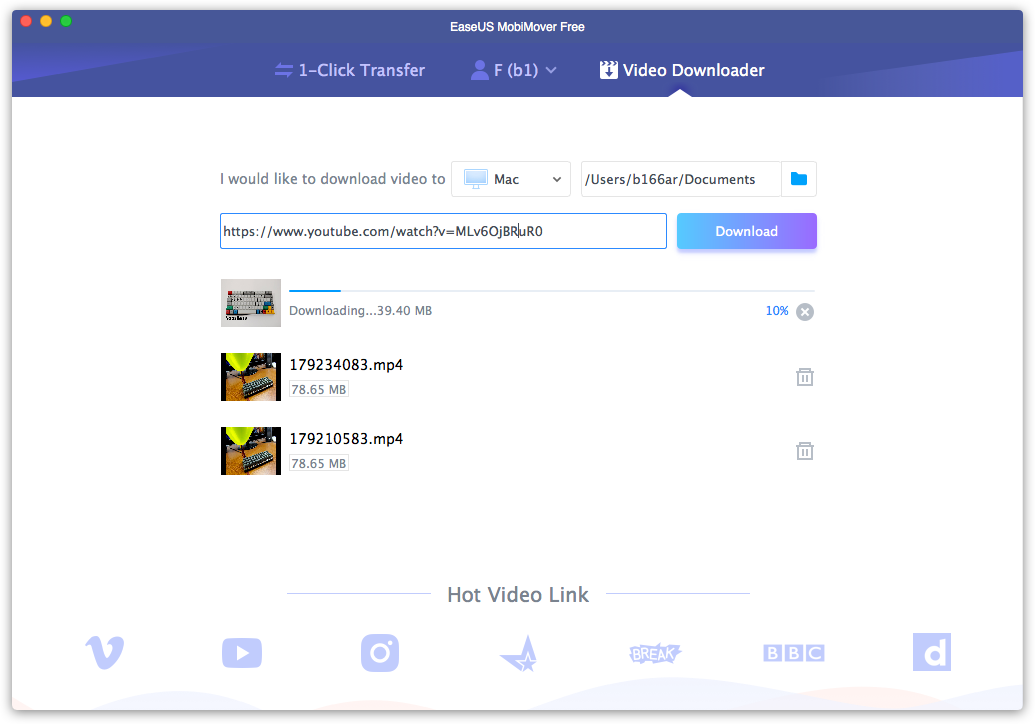Select the downloading video keyboard thumbnail
Image resolution: width=1035 pixels, height=724 pixels.
click(x=251, y=303)
